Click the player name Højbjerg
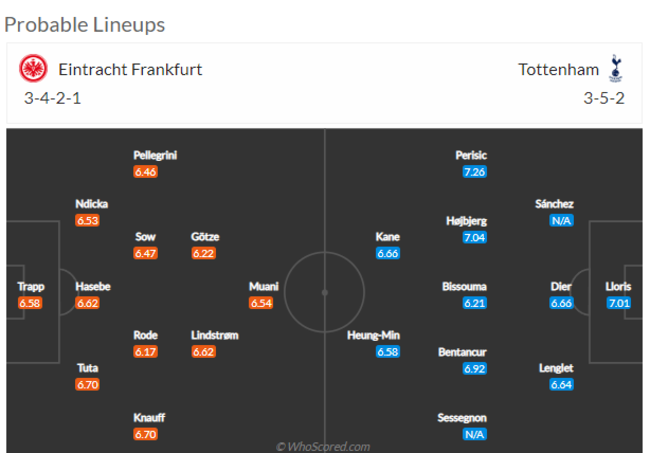The image size is (650, 453). tap(467, 221)
